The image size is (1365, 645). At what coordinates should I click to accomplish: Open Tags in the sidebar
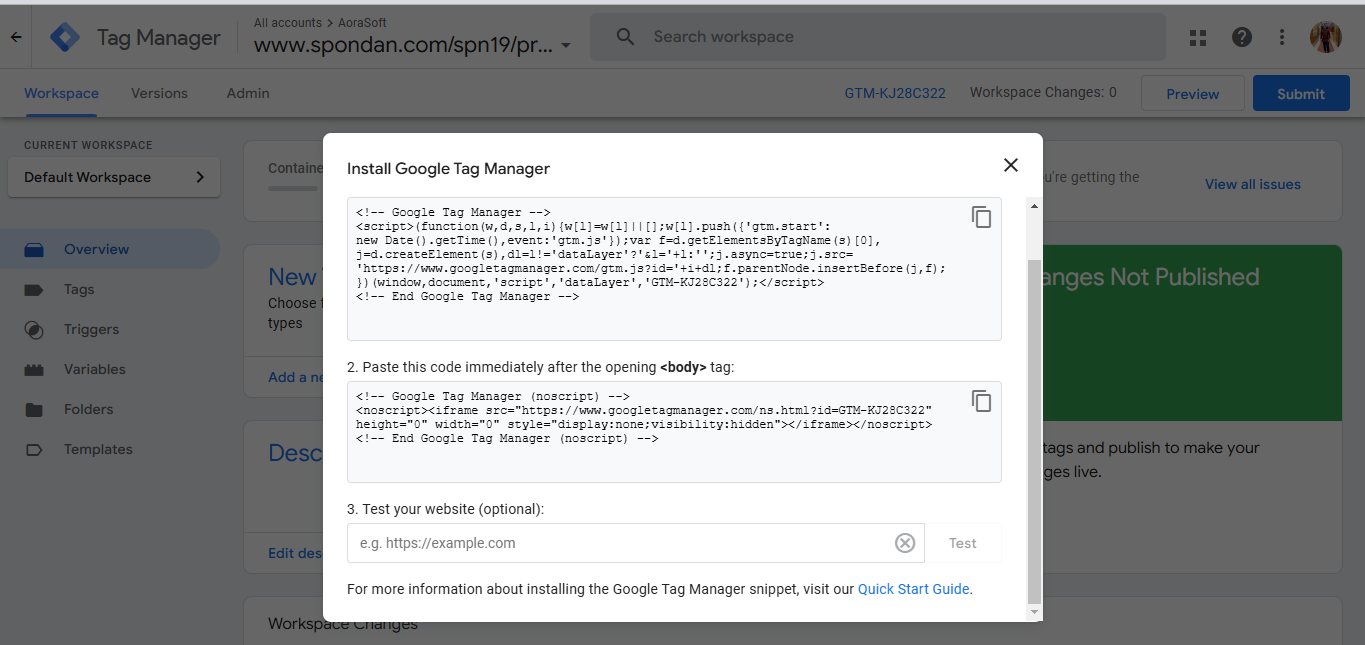coord(79,289)
